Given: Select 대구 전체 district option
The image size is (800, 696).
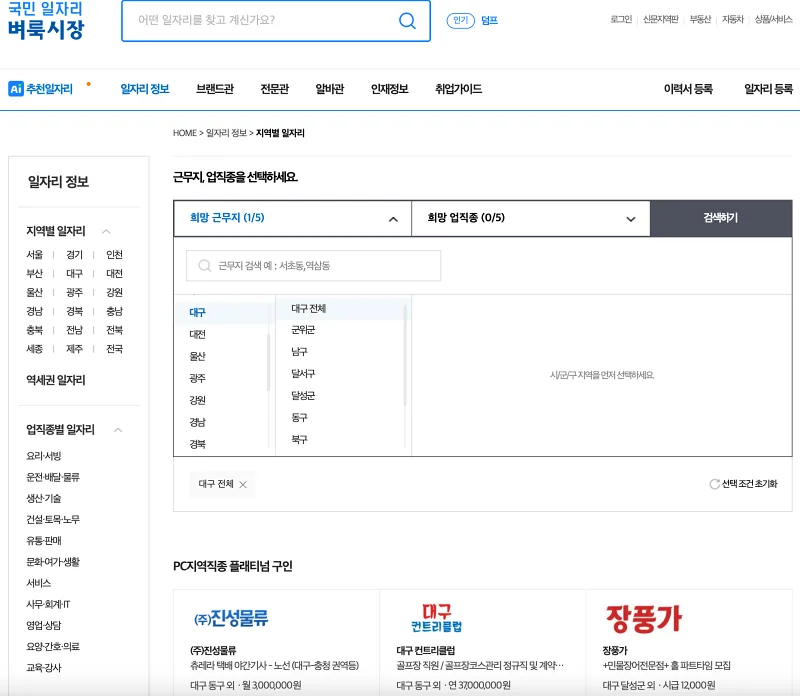Looking at the screenshot, I should click(309, 309).
